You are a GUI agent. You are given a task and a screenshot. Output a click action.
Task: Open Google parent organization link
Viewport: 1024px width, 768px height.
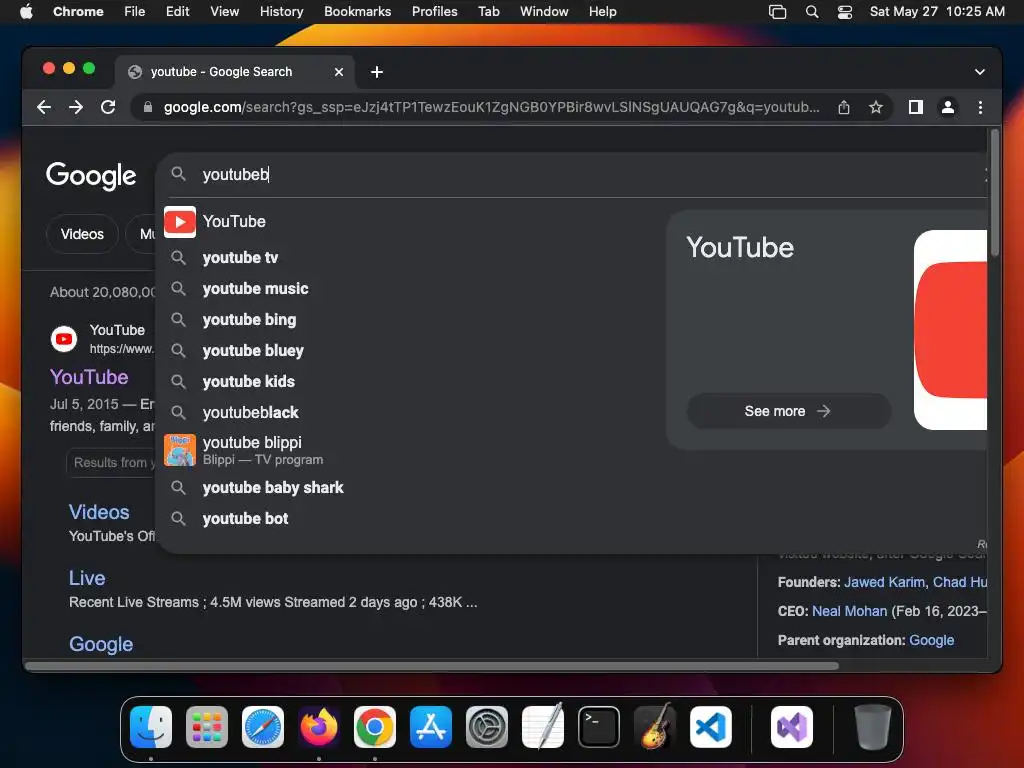[931, 640]
